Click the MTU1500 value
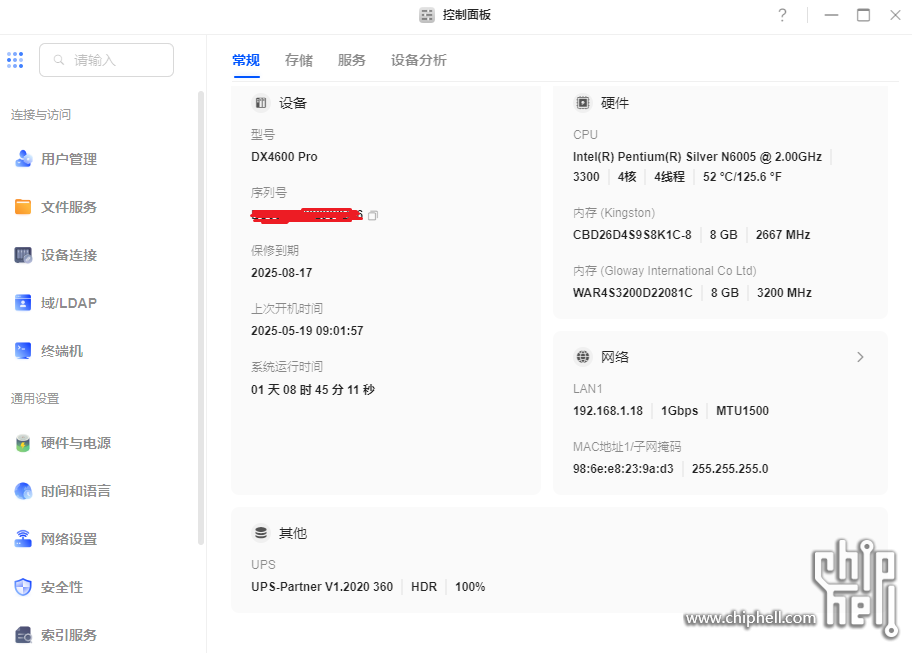Screen dimensions: 912x653 click(x=742, y=411)
